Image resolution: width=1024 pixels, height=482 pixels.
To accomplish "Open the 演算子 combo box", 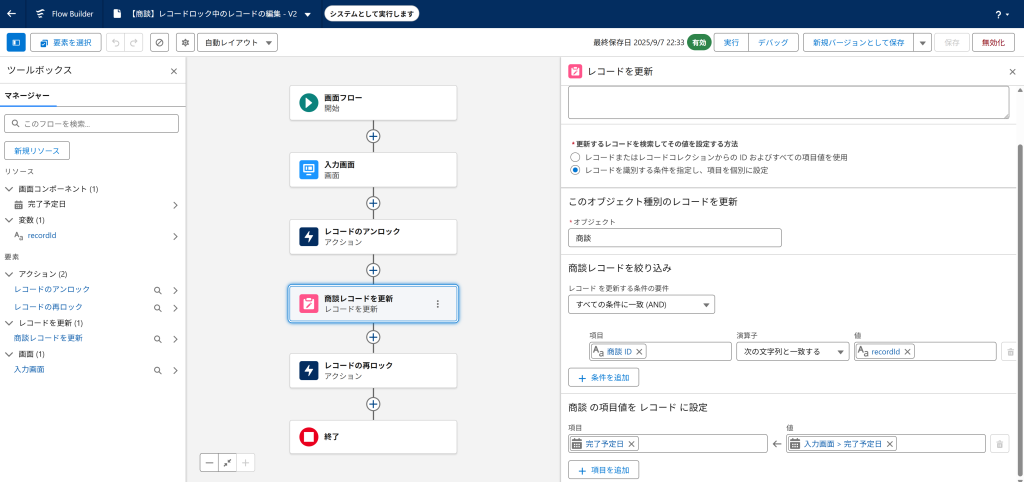I will pyautogui.click(x=791, y=352).
